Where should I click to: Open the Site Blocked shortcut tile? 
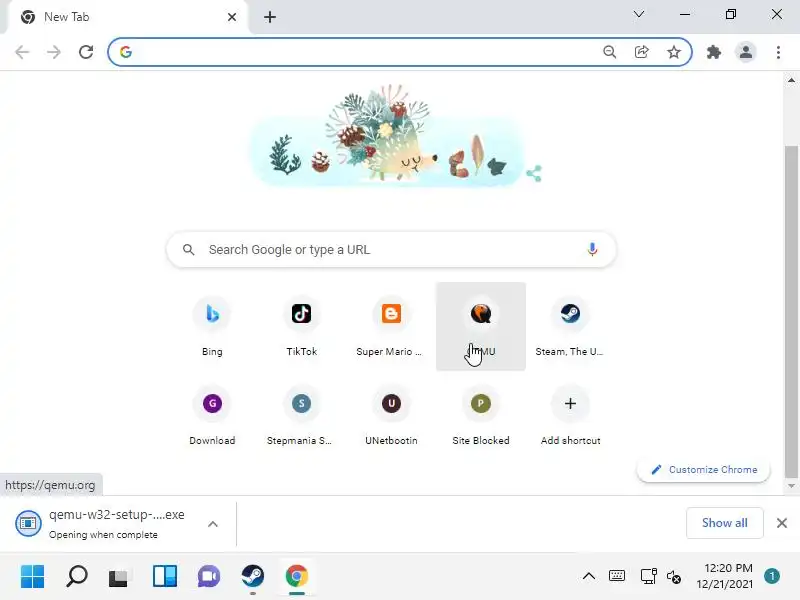481,416
